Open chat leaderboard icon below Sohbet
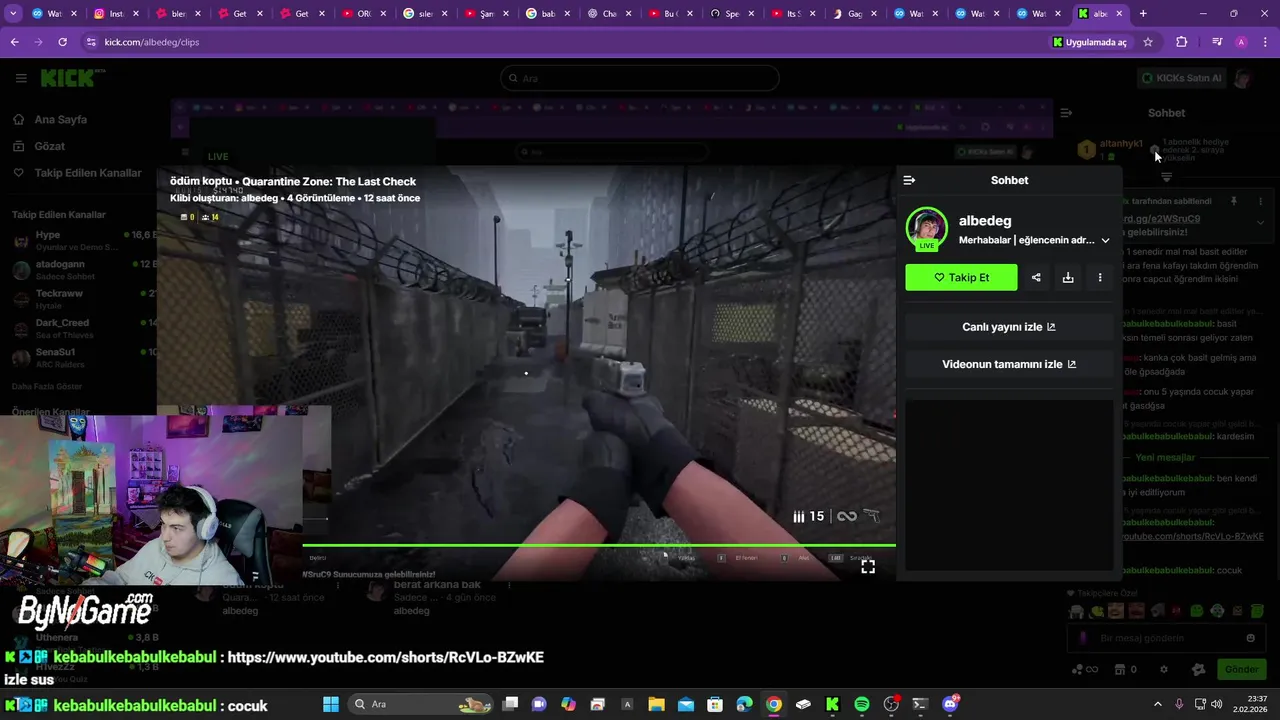This screenshot has width=1280, height=720. pos(1166,177)
